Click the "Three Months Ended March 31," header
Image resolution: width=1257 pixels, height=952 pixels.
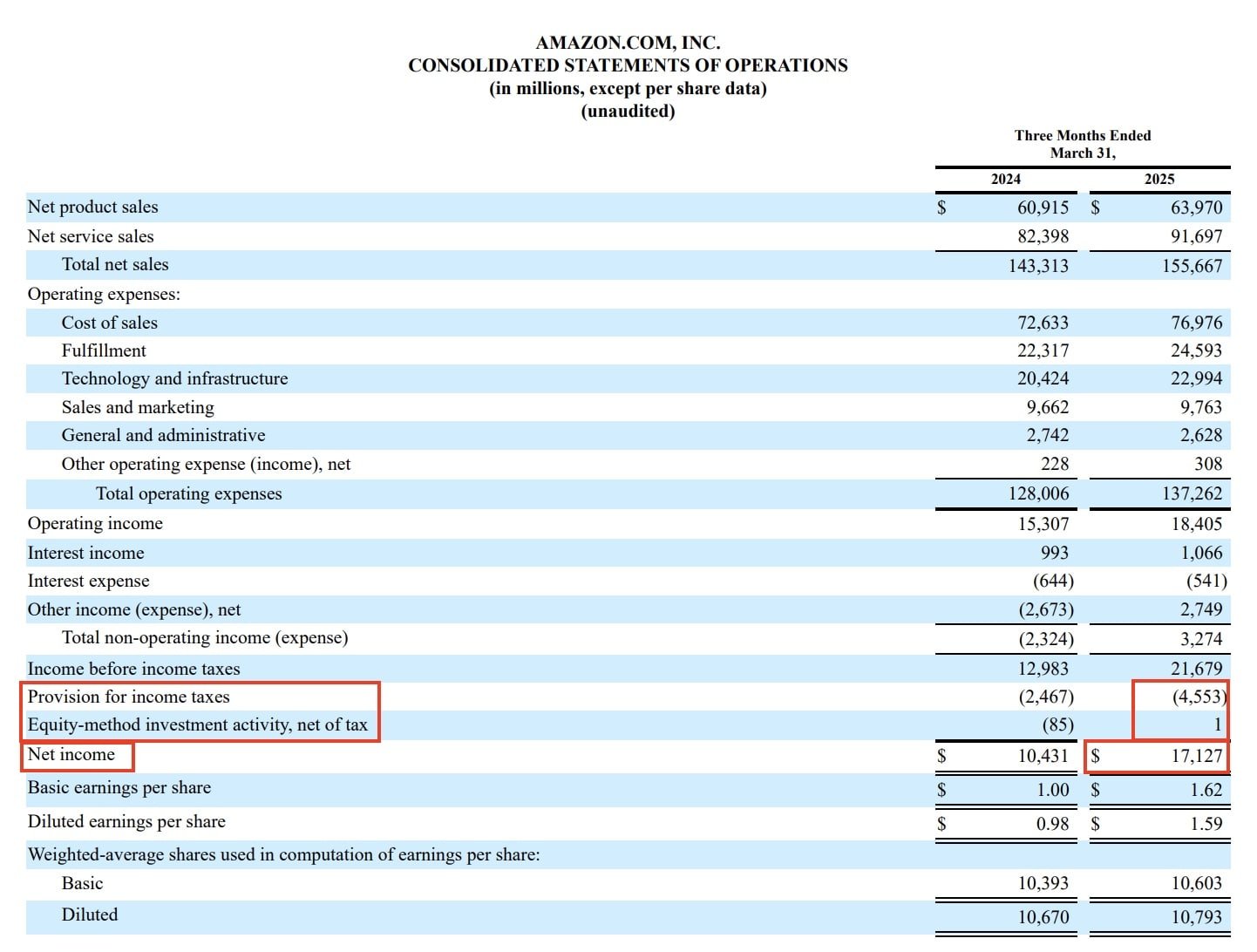(x=1083, y=144)
